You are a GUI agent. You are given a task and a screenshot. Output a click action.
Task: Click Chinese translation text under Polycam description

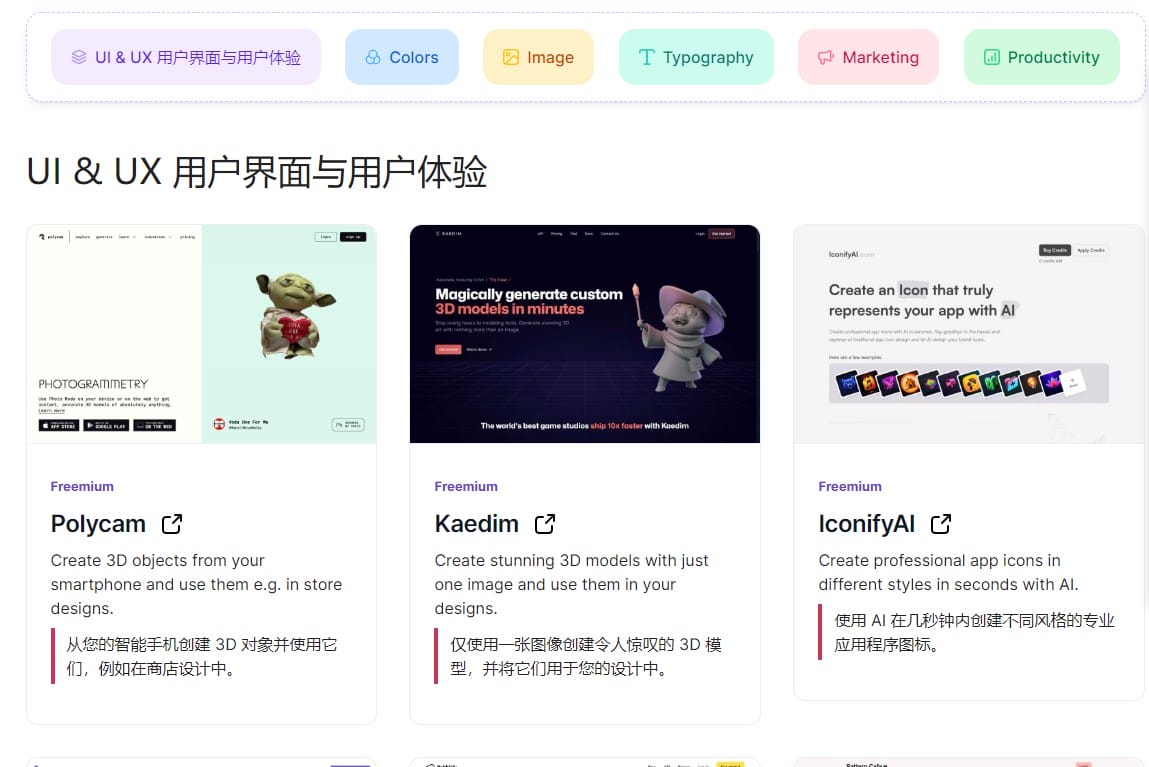tap(202, 656)
